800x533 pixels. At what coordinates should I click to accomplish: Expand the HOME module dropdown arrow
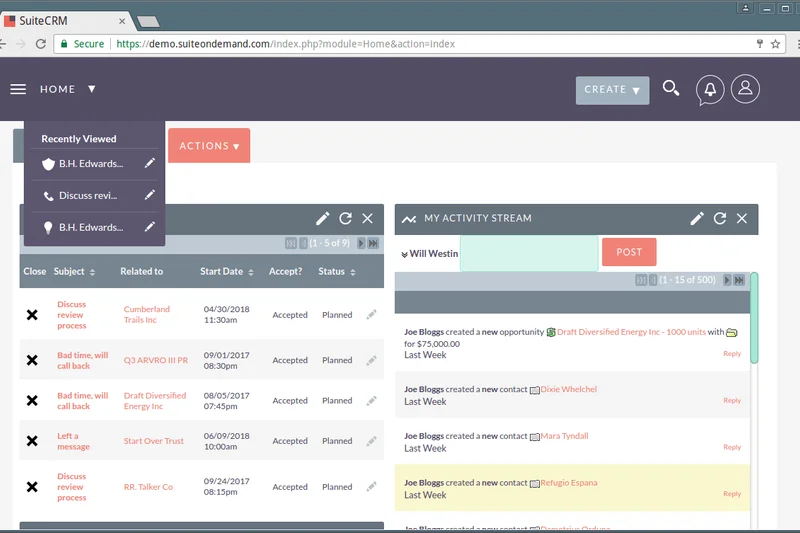pos(91,89)
